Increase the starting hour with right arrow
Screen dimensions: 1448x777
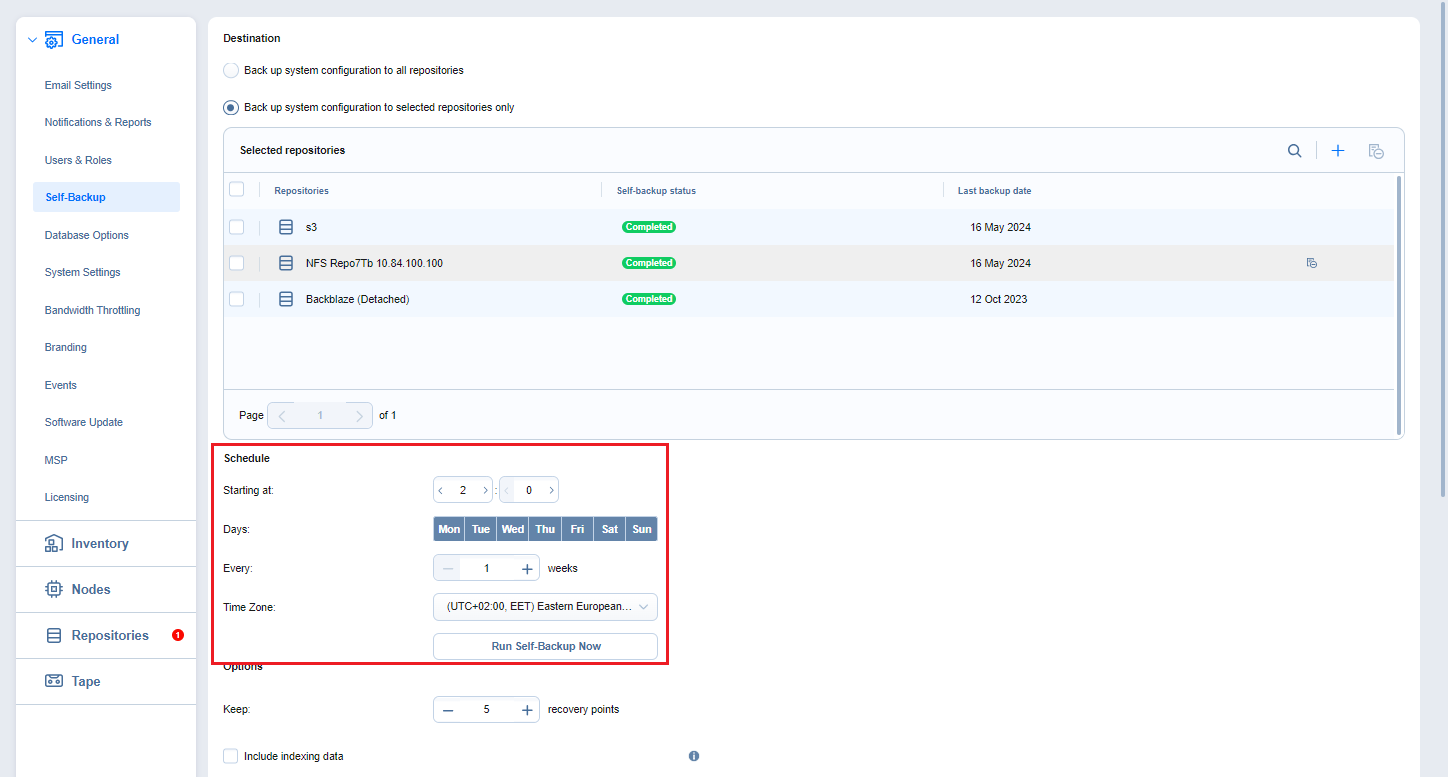[485, 490]
